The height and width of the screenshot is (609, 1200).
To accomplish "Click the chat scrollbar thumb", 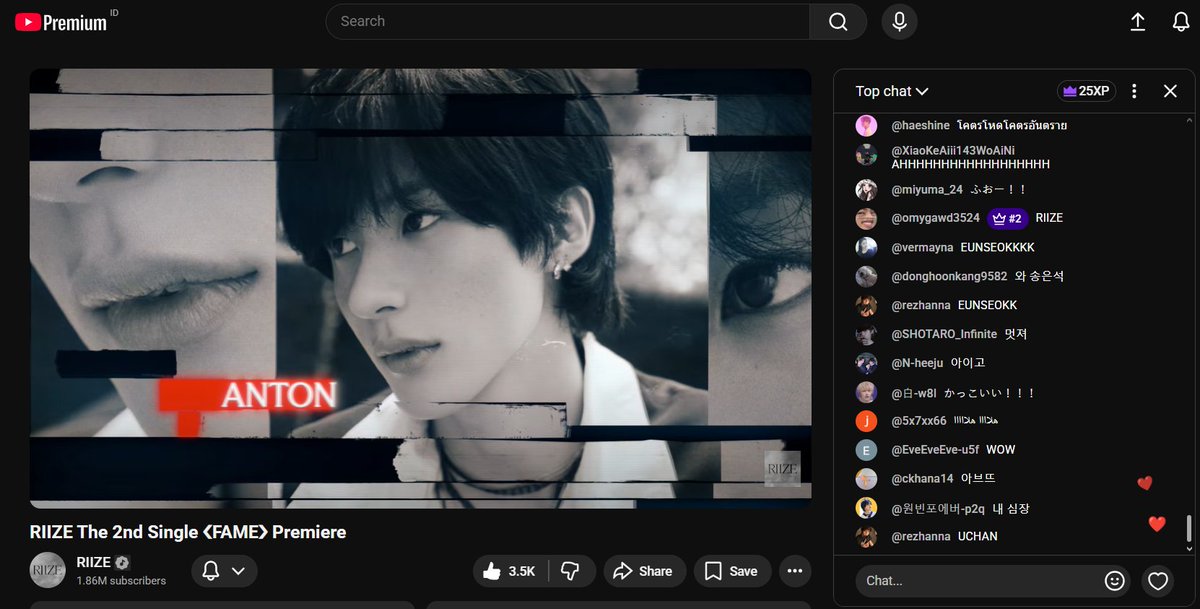I will pos(1189,528).
